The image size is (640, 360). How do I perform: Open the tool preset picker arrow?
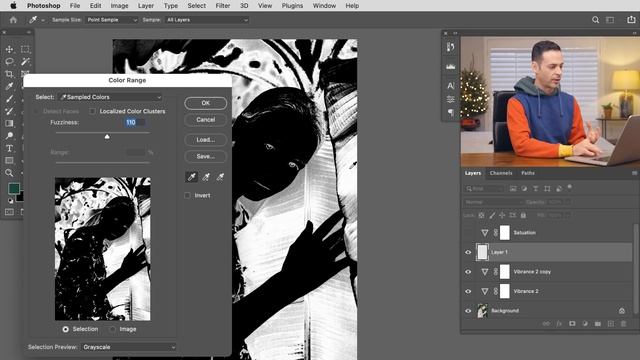pyautogui.click(x=43, y=20)
